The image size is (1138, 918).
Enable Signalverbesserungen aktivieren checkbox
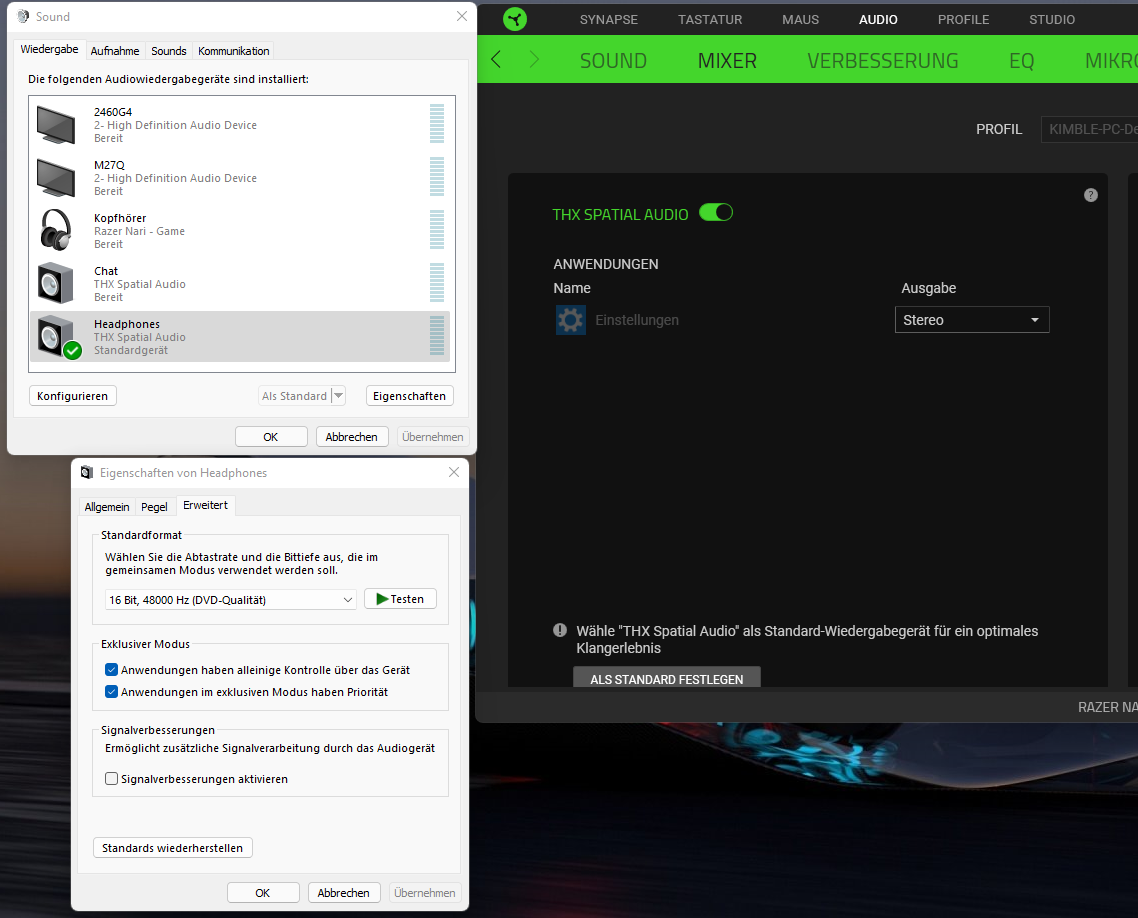111,779
